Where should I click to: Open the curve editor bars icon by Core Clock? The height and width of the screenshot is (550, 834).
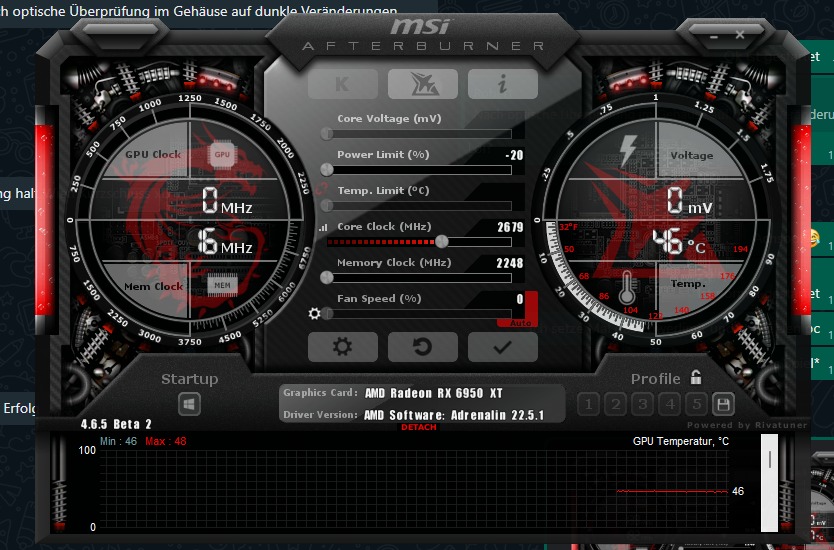pyautogui.click(x=323, y=227)
